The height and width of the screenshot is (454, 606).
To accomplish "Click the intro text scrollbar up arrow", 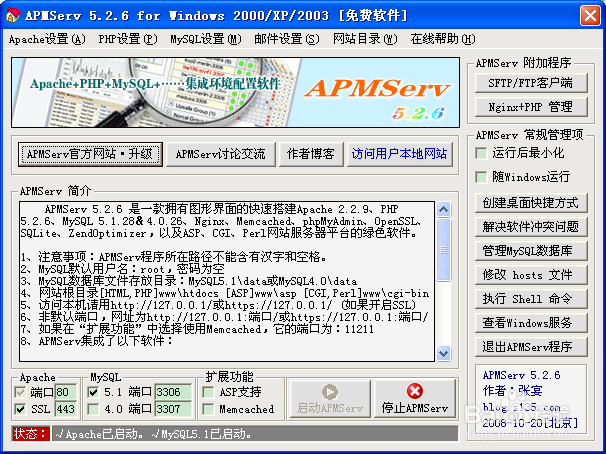I will click(x=444, y=209).
